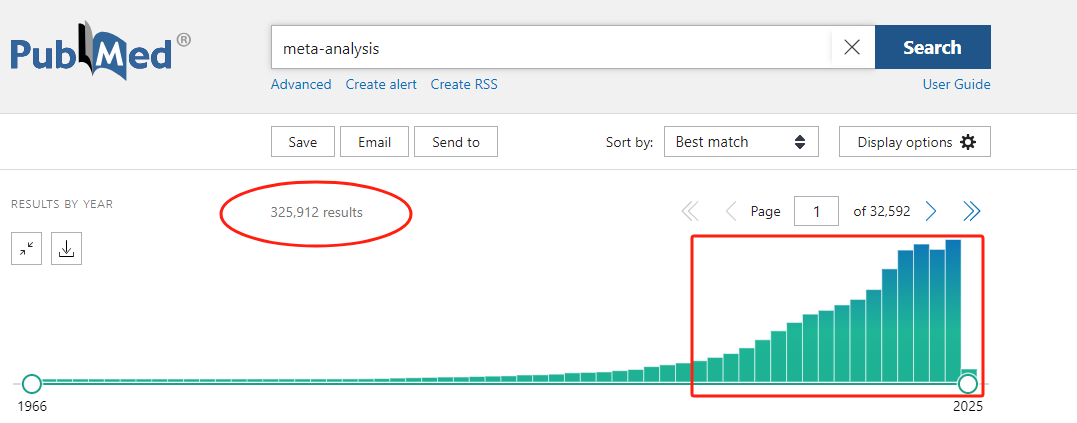Click the Save button

coord(303,142)
